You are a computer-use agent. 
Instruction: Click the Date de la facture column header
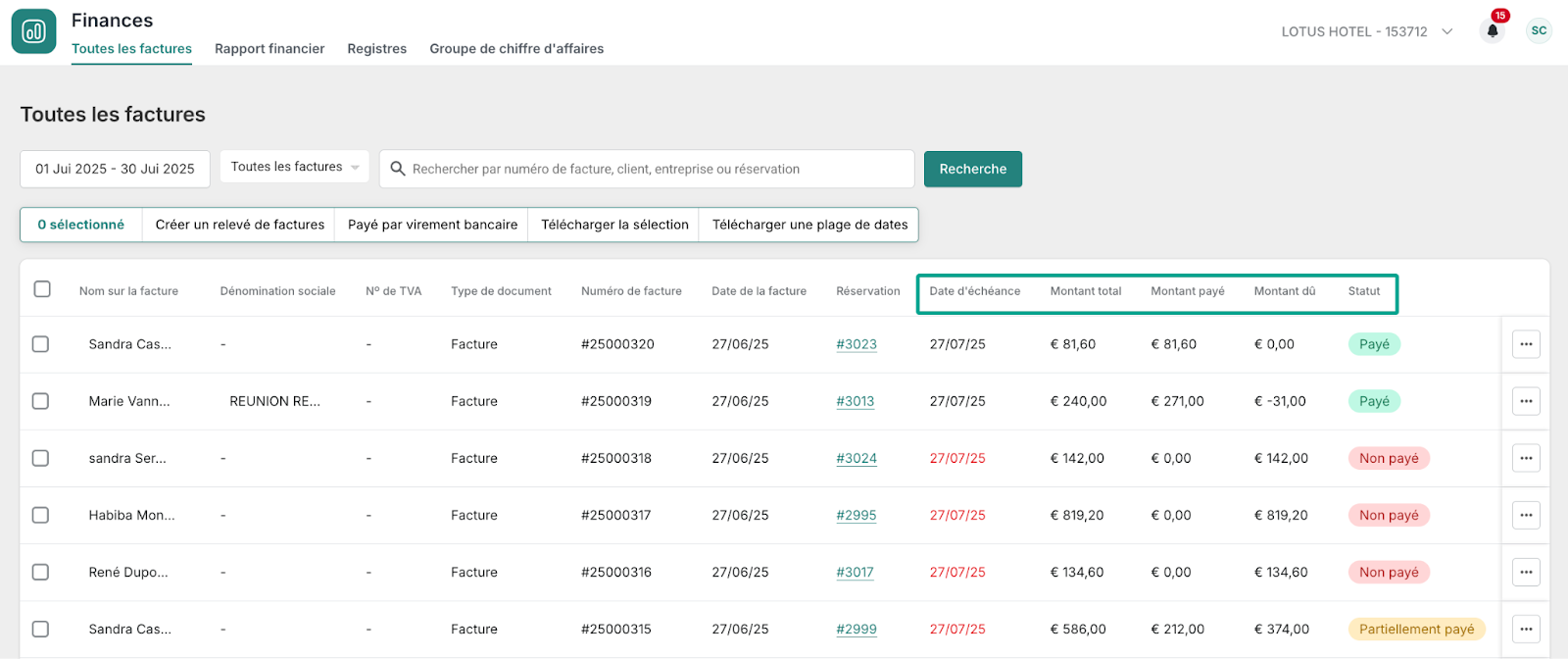759,291
